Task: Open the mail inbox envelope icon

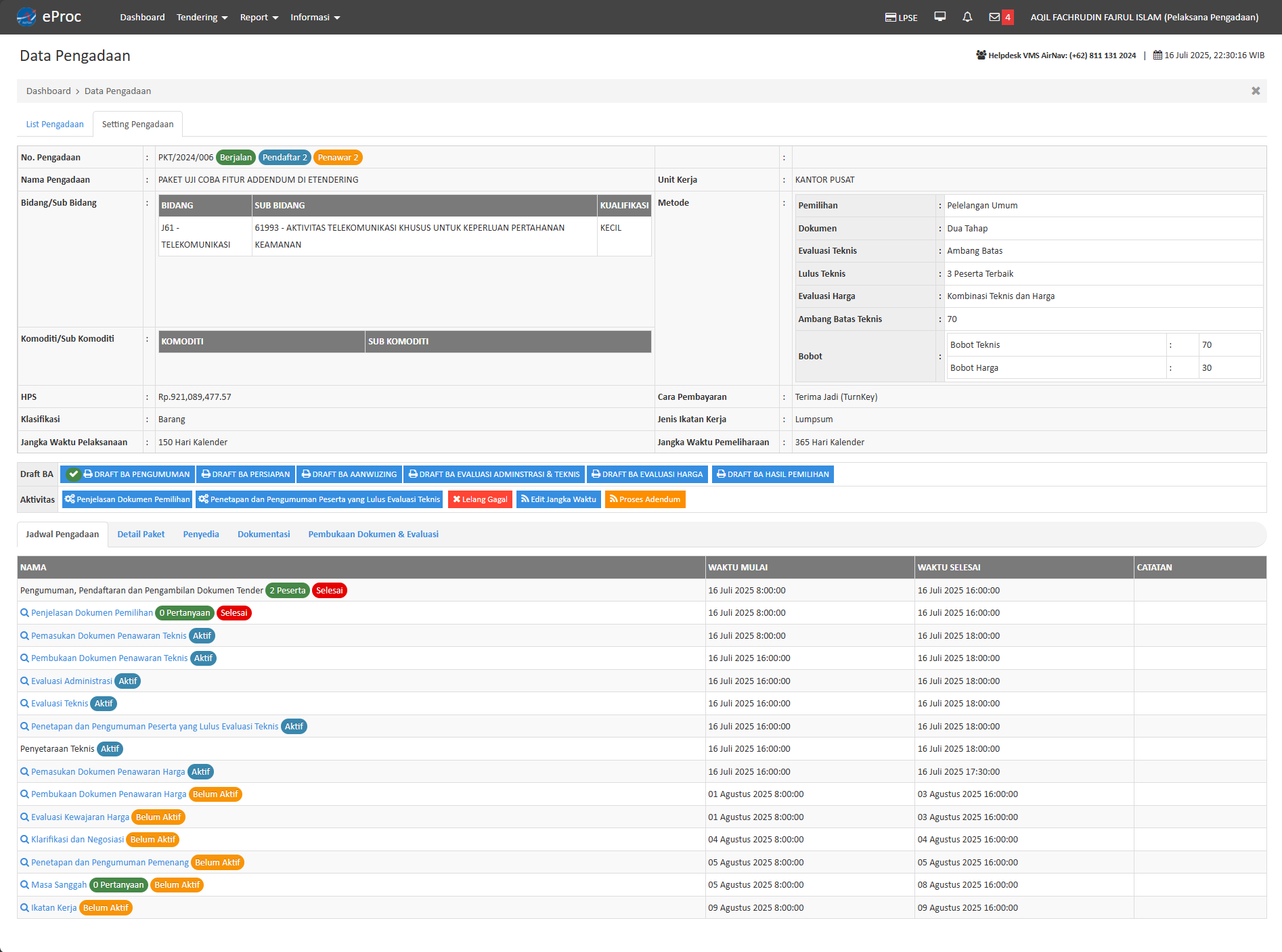Action: [x=994, y=17]
